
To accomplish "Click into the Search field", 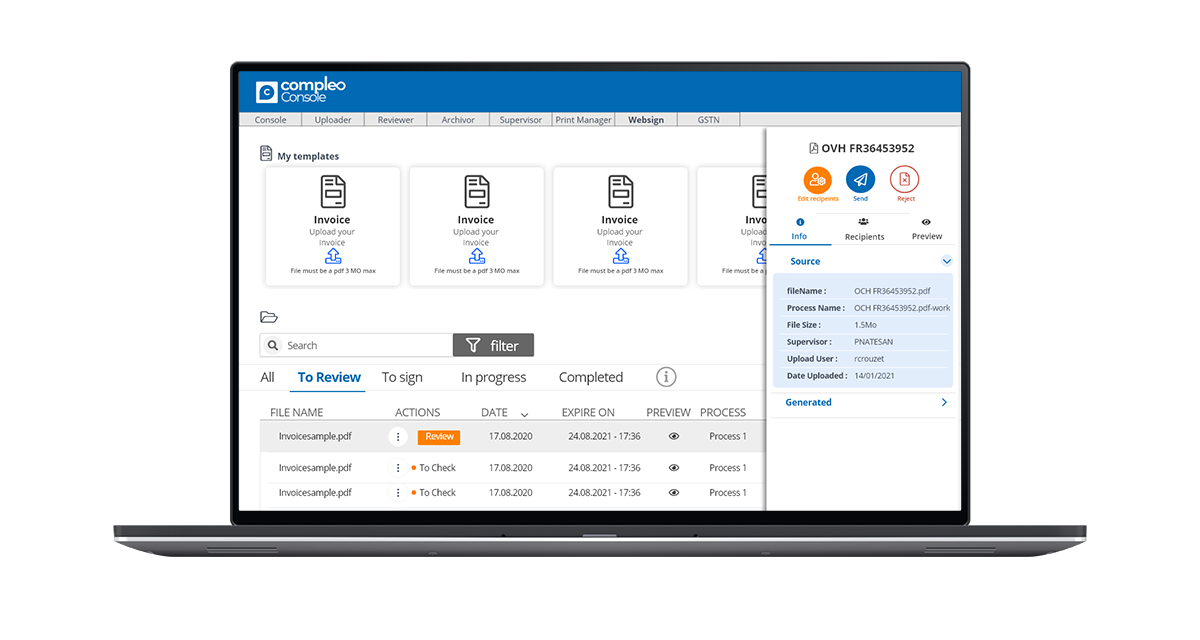I will tap(356, 345).
